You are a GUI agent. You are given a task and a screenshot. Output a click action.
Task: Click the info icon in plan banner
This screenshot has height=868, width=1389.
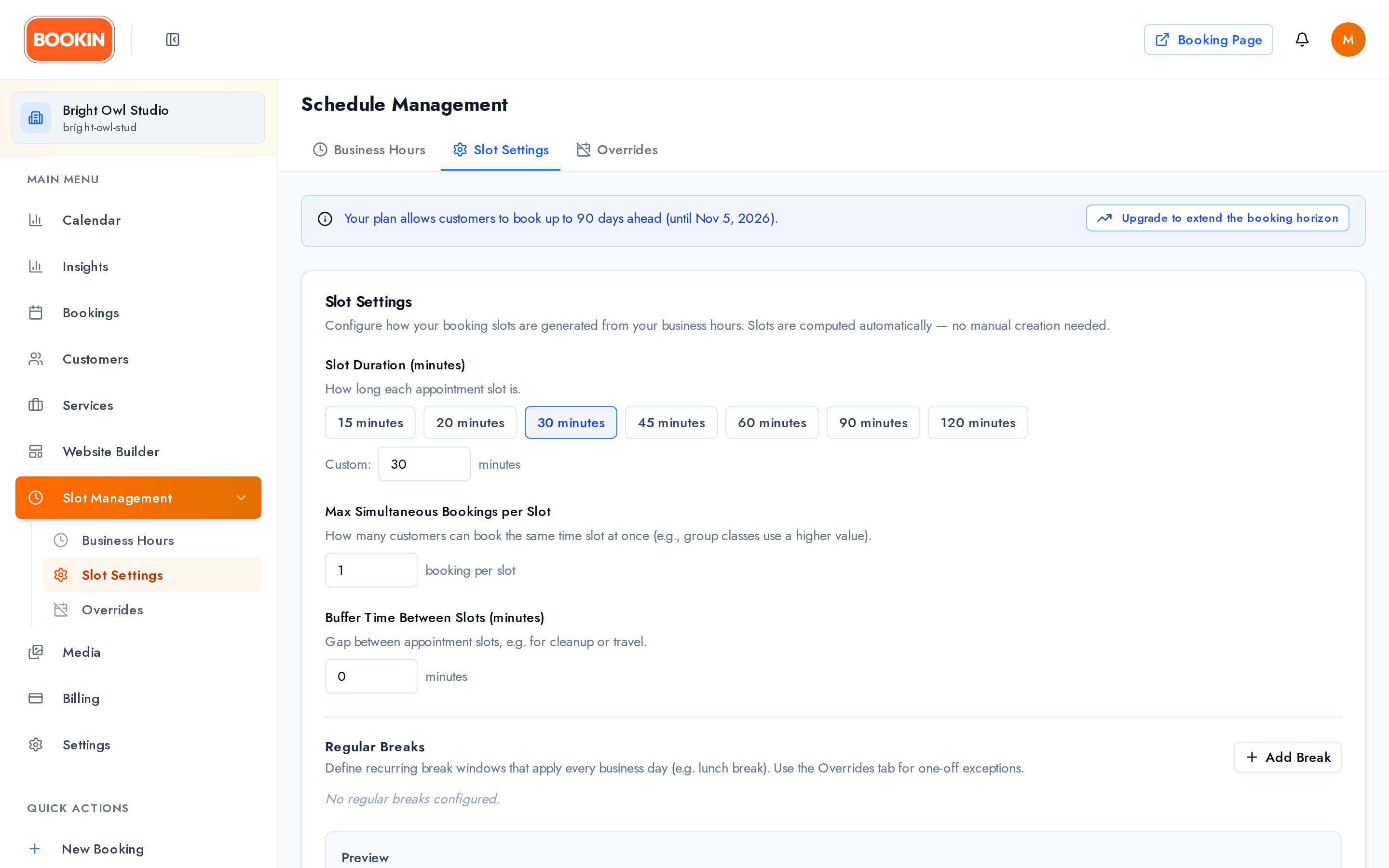click(325, 219)
